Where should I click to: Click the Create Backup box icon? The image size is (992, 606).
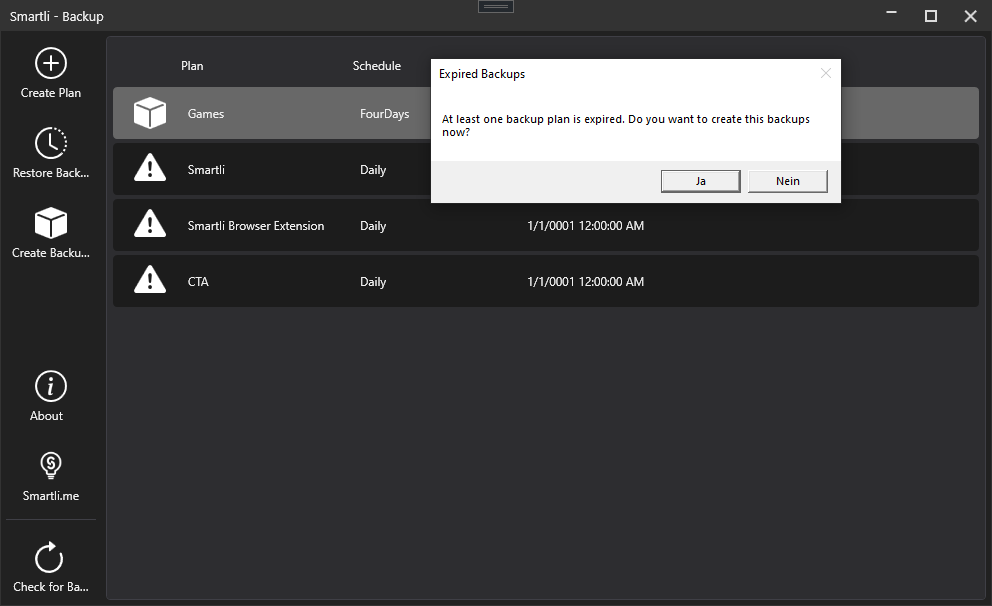(x=50, y=223)
